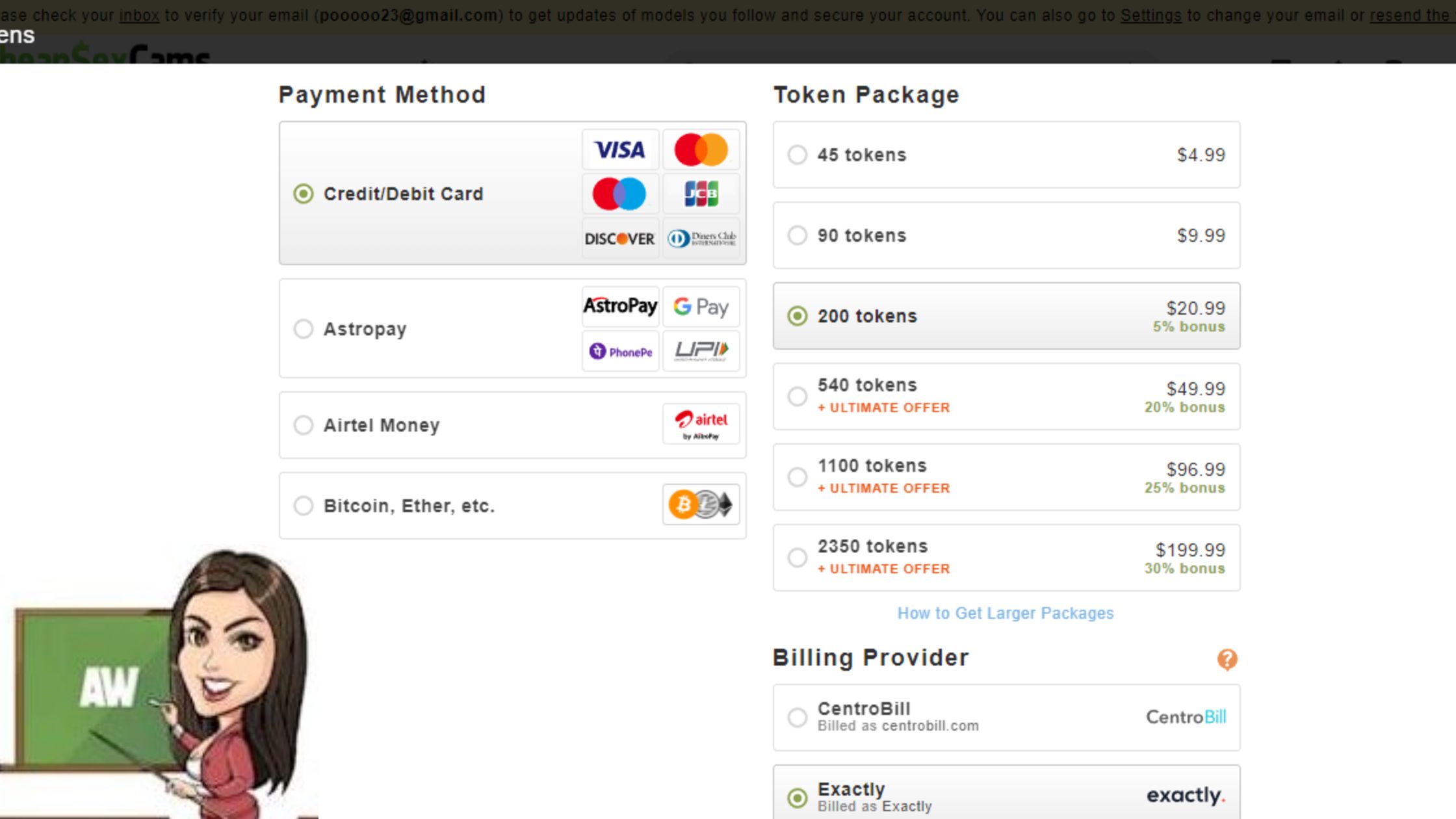Viewport: 1456px width, 819px height.
Task: Open the Billing Provider help question icon
Action: point(1227,659)
